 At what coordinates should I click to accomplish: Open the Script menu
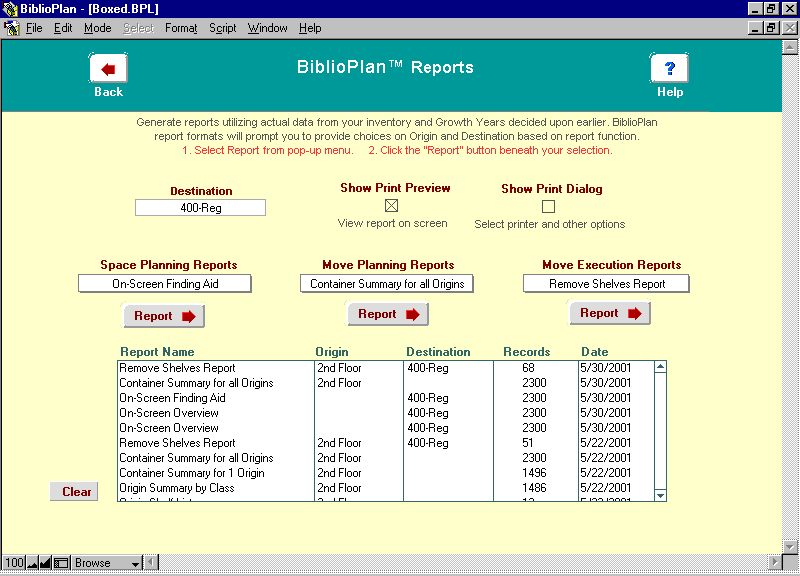pyautogui.click(x=222, y=28)
